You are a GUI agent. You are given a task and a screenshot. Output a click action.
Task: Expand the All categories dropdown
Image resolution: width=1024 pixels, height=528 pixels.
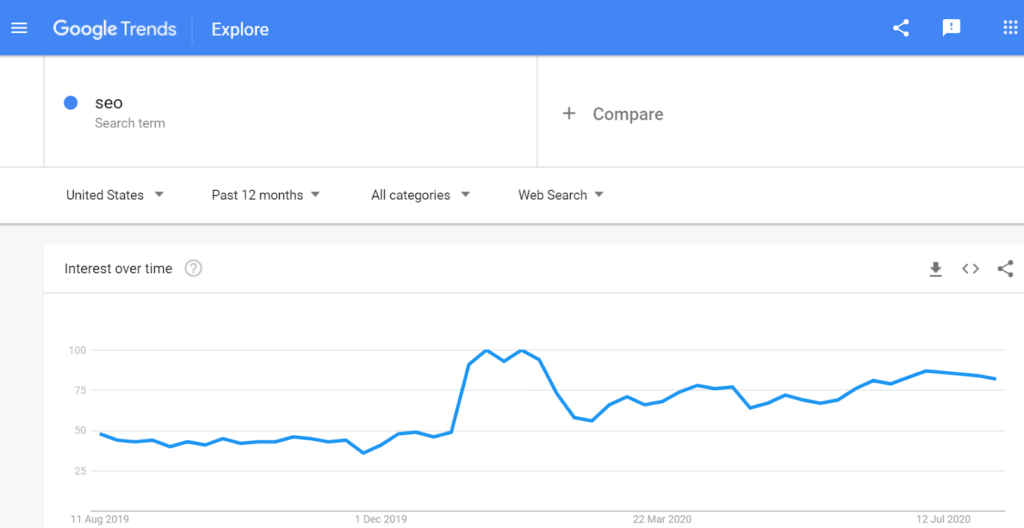[x=420, y=195]
